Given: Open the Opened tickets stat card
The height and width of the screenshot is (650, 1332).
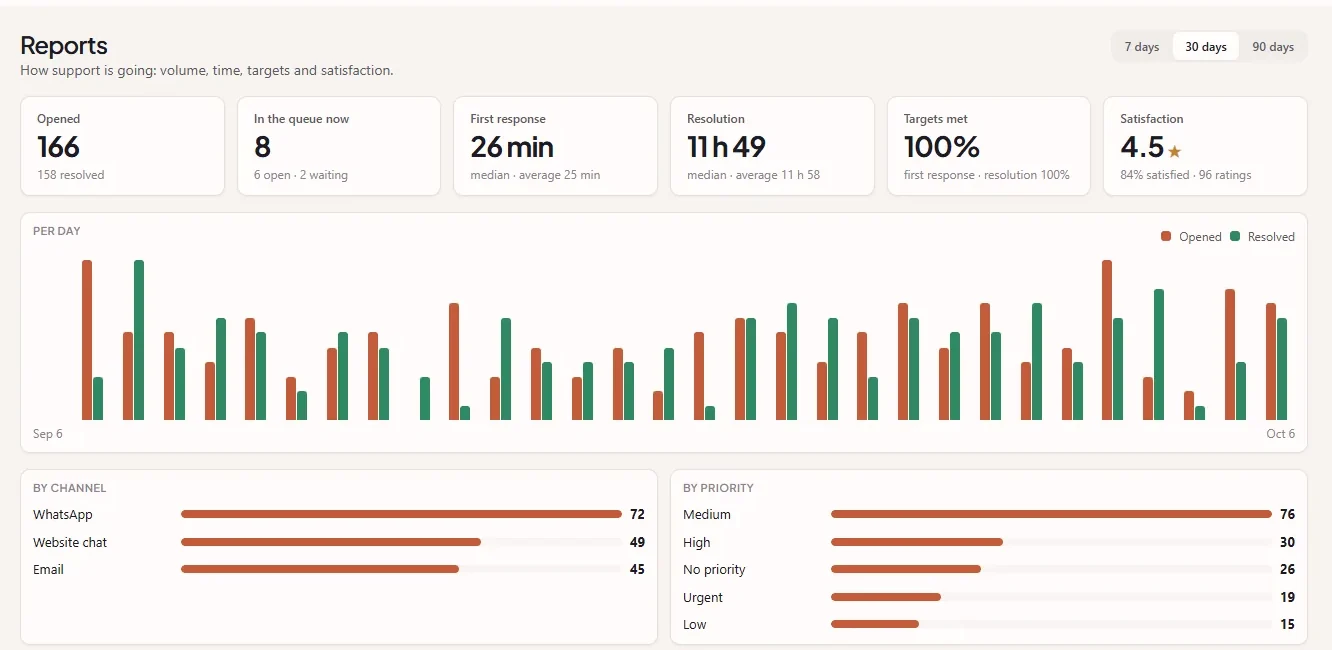Looking at the screenshot, I should coord(122,146).
